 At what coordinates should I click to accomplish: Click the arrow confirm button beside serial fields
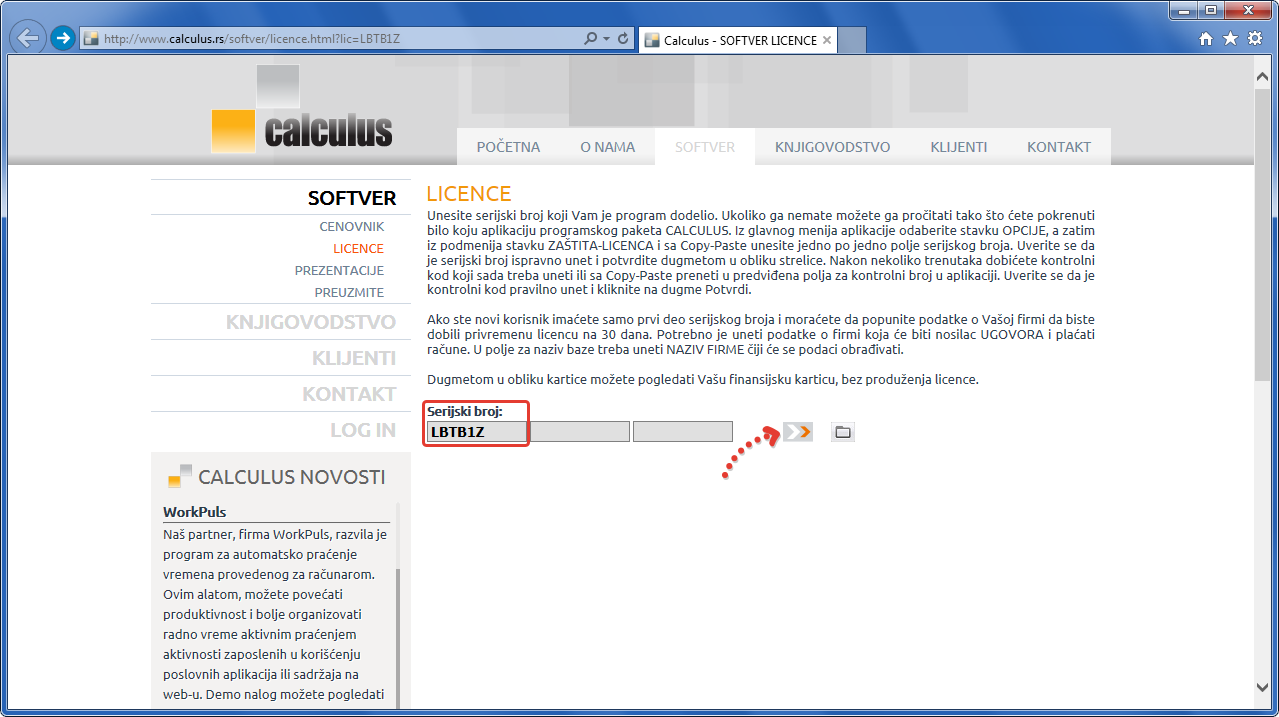point(798,432)
